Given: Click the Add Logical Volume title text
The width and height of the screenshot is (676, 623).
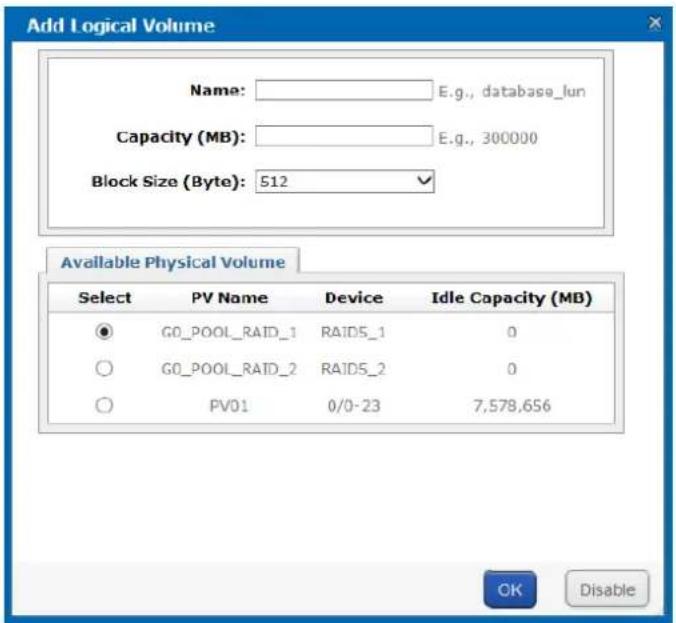Looking at the screenshot, I should point(121,25).
